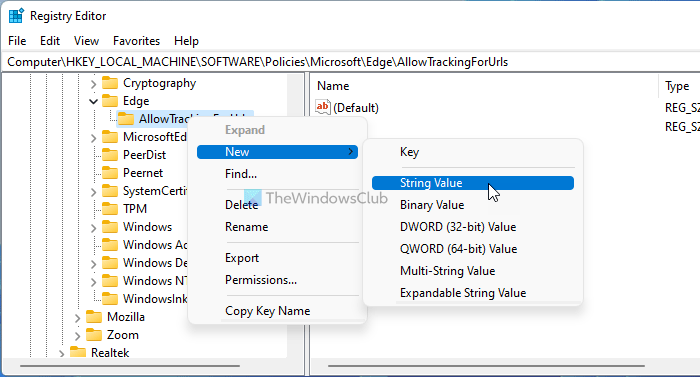
Task: Create a new Binary Value
Action: [473, 205]
